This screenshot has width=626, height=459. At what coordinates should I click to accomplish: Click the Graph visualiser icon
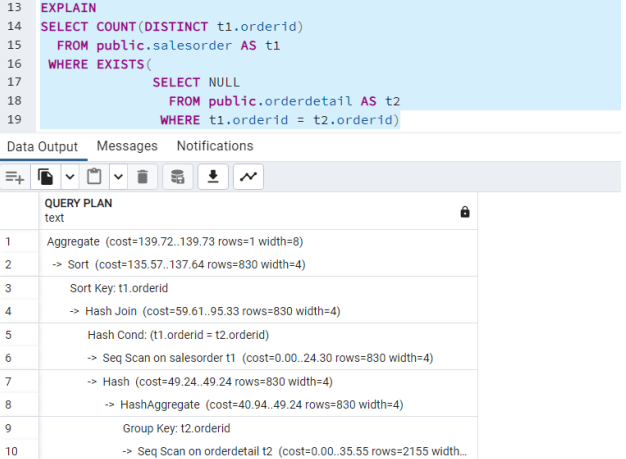click(x=248, y=177)
